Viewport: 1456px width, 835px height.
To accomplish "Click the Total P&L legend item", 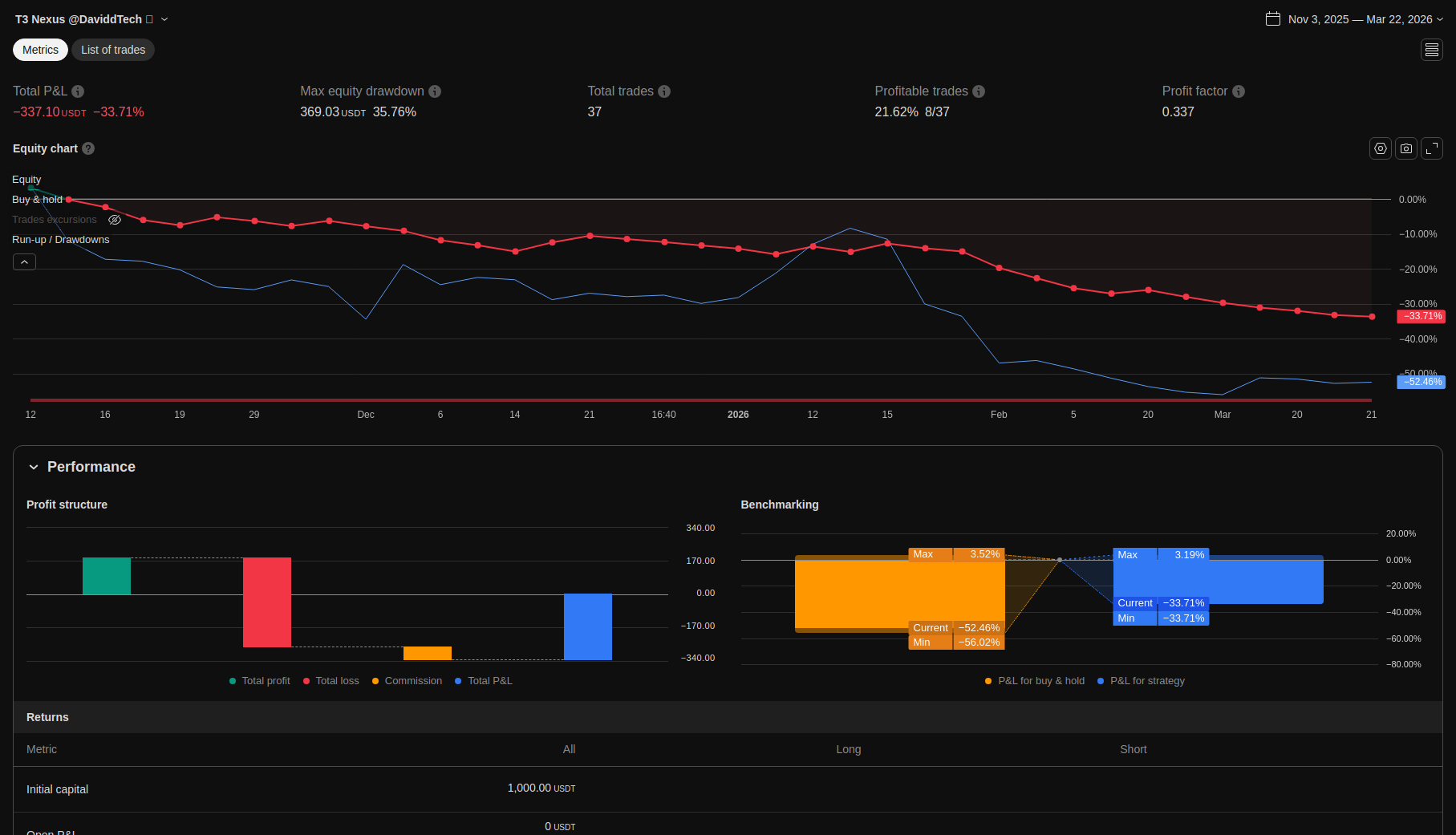I will (x=489, y=681).
